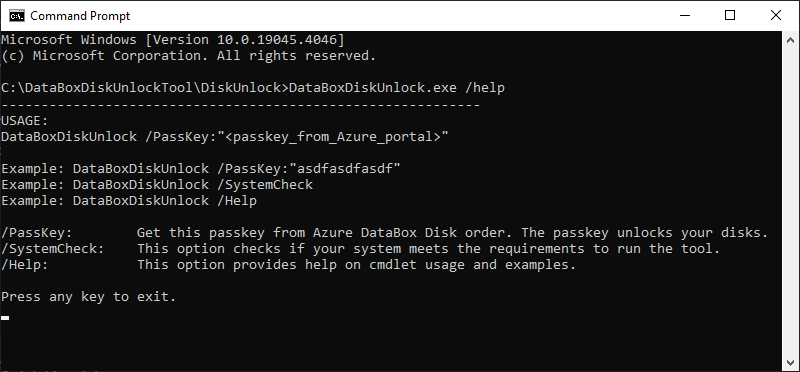Click the /Help example line
This screenshot has height=372, width=800.
click(x=129, y=201)
